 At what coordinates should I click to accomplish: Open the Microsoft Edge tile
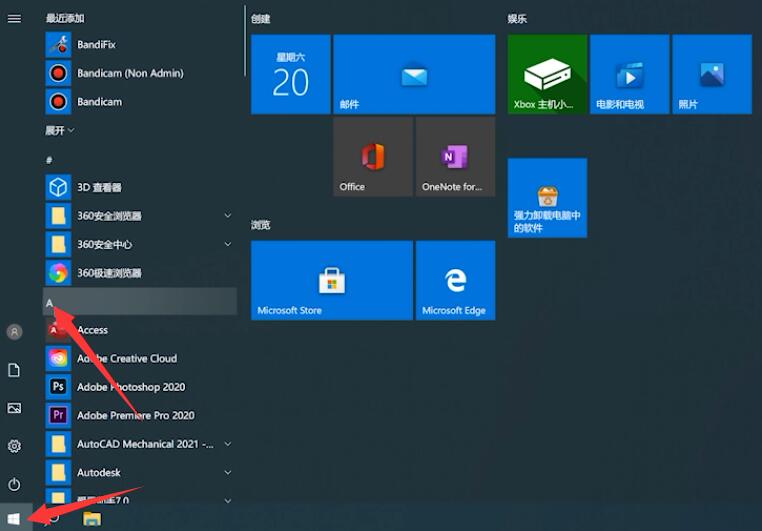click(x=455, y=280)
